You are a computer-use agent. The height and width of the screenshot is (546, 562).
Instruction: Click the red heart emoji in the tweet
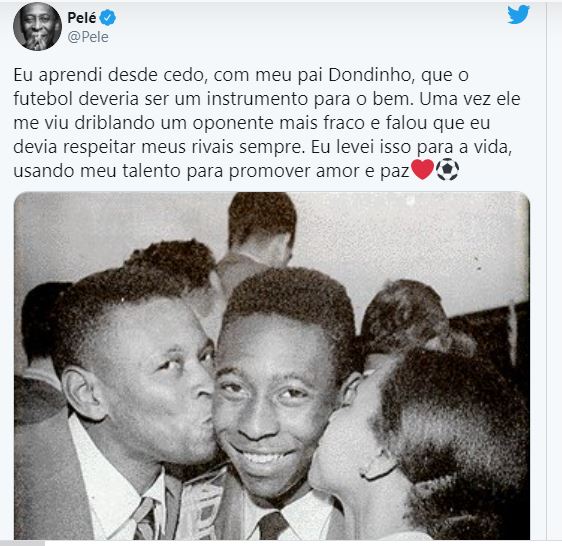pyautogui.click(x=422, y=170)
